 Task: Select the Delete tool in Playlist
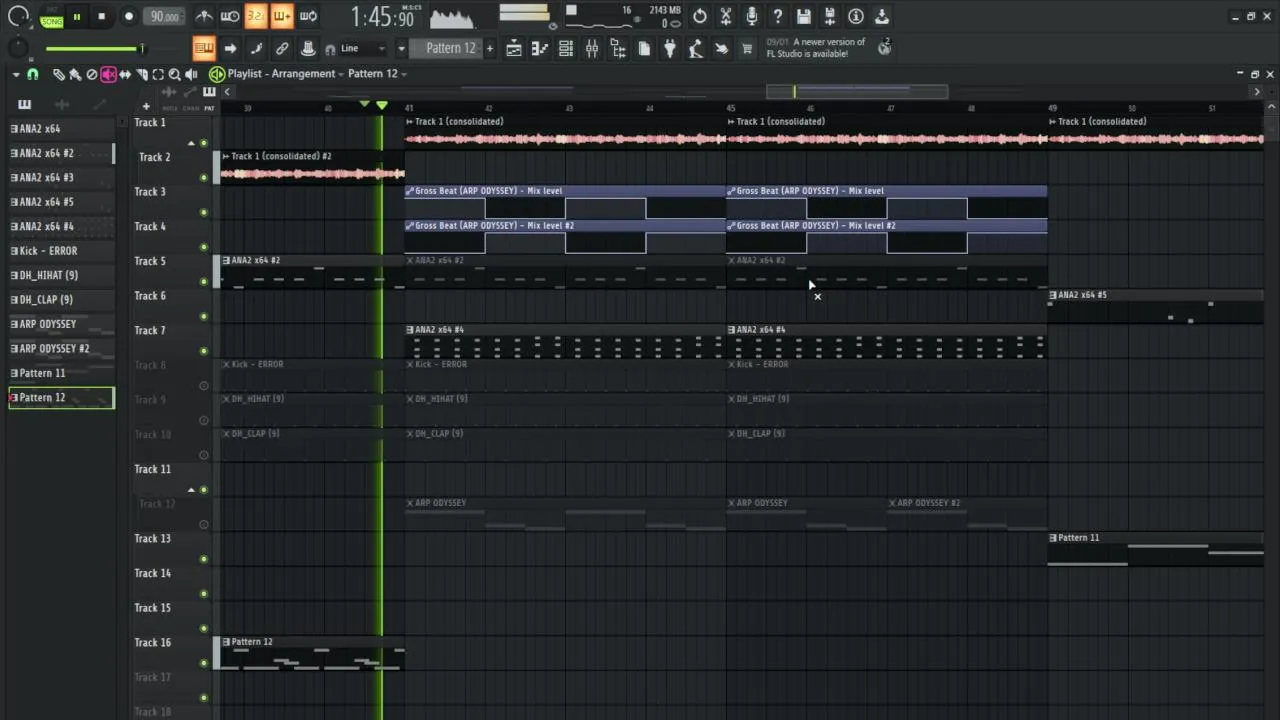[x=92, y=74]
